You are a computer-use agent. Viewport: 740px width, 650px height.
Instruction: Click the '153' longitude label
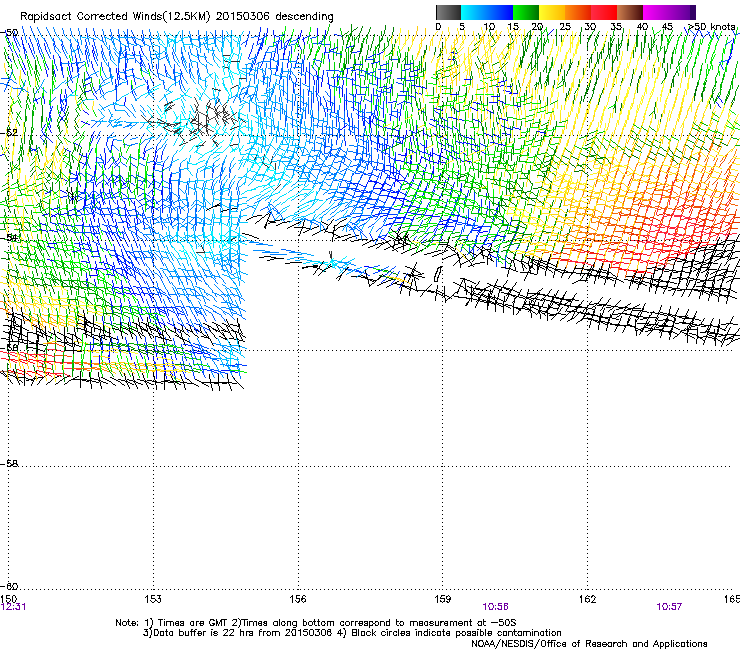pyautogui.click(x=153, y=599)
